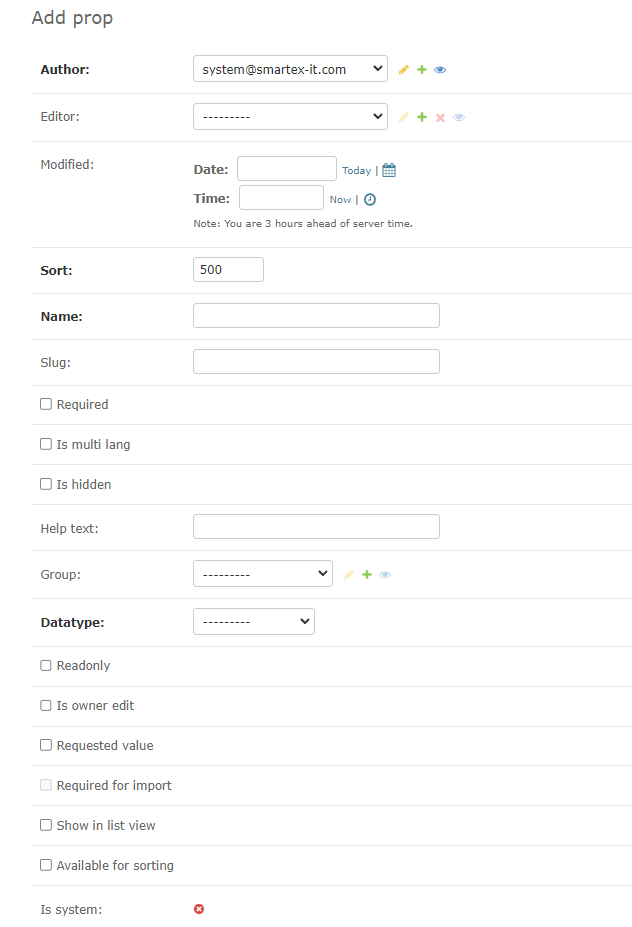632x927 pixels.
Task: Click green plus icon beside Author
Action: pos(422,70)
